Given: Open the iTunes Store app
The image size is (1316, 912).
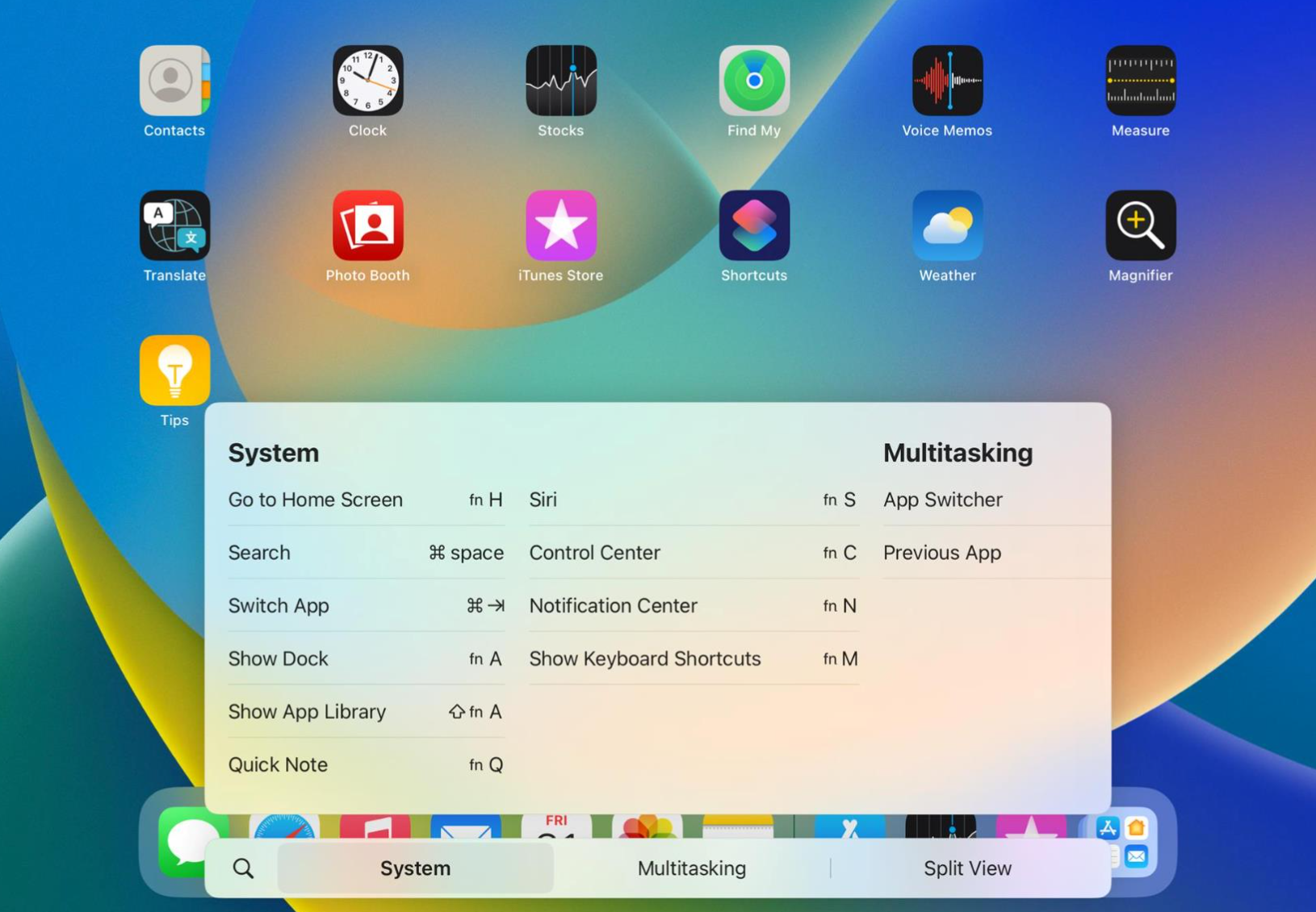Looking at the screenshot, I should 560,226.
